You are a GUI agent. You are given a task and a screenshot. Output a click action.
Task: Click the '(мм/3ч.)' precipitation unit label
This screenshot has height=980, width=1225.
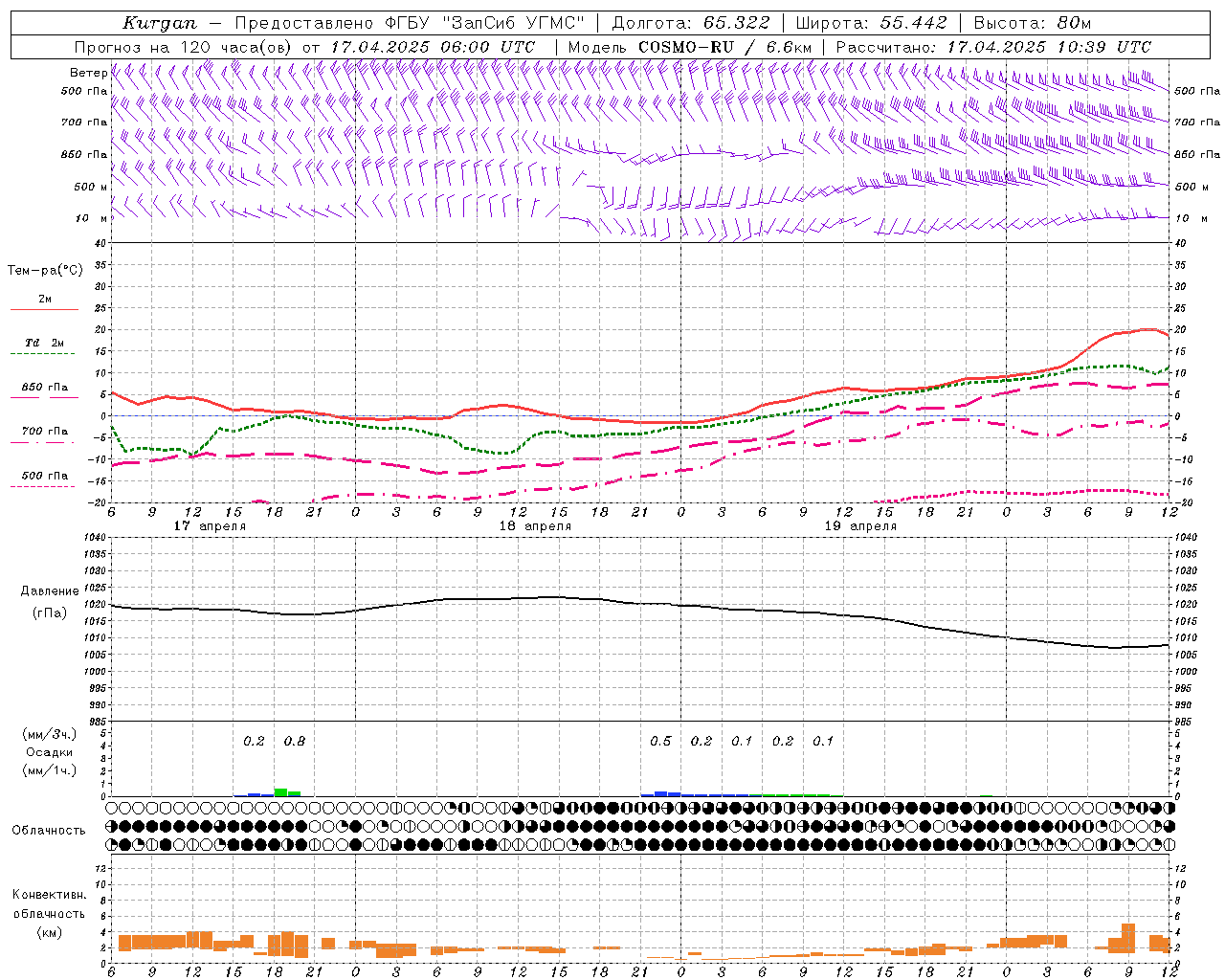coord(50,734)
